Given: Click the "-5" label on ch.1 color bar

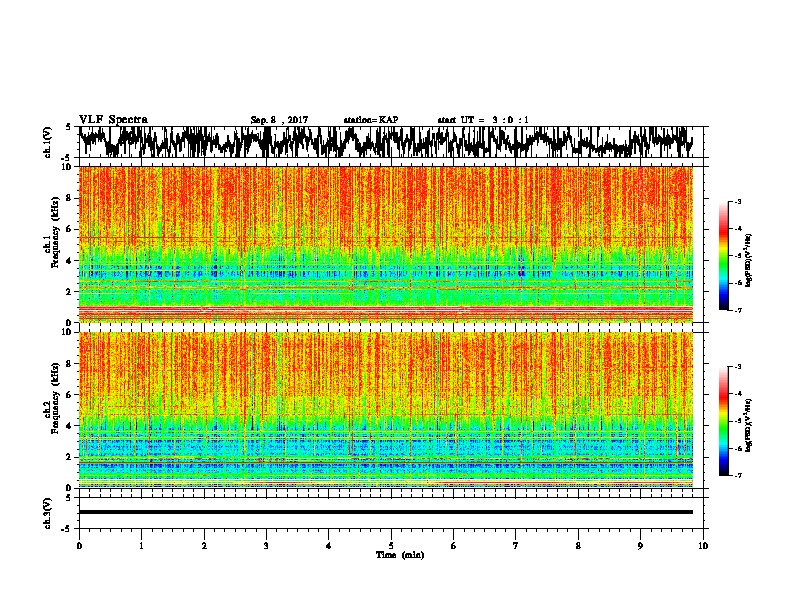Looking at the screenshot, I should pos(738,256).
